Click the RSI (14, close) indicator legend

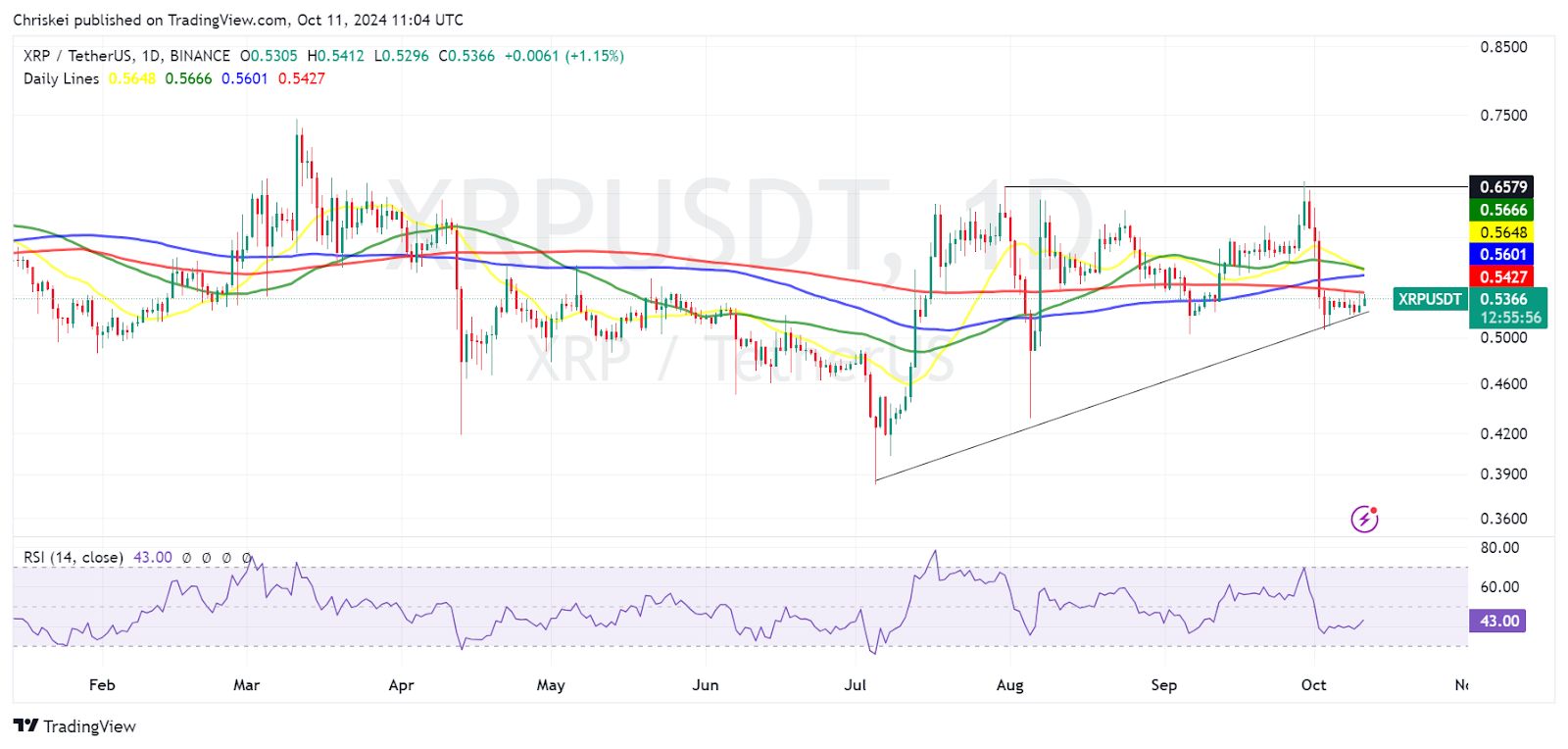point(73,557)
